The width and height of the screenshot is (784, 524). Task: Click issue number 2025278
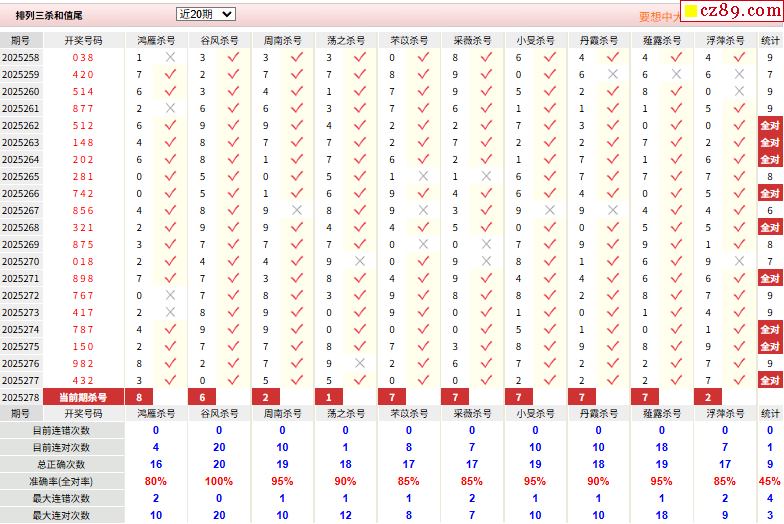coord(20,398)
